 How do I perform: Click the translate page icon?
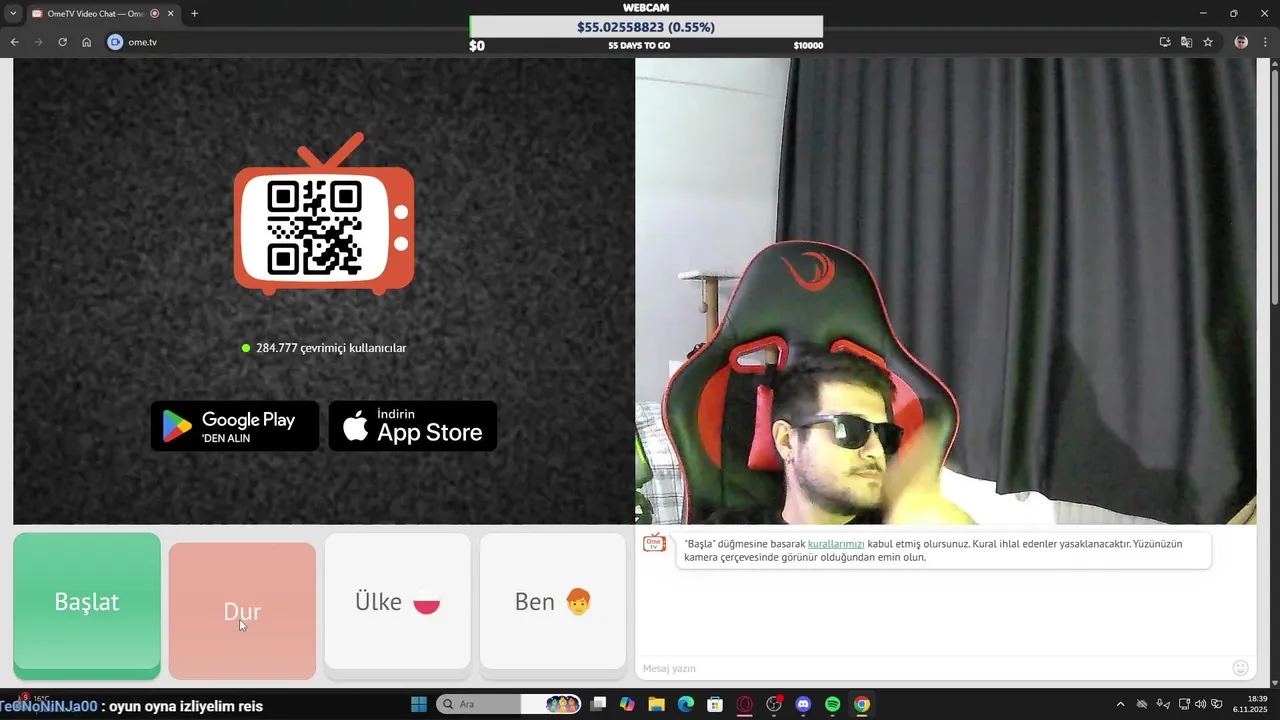point(1186,42)
